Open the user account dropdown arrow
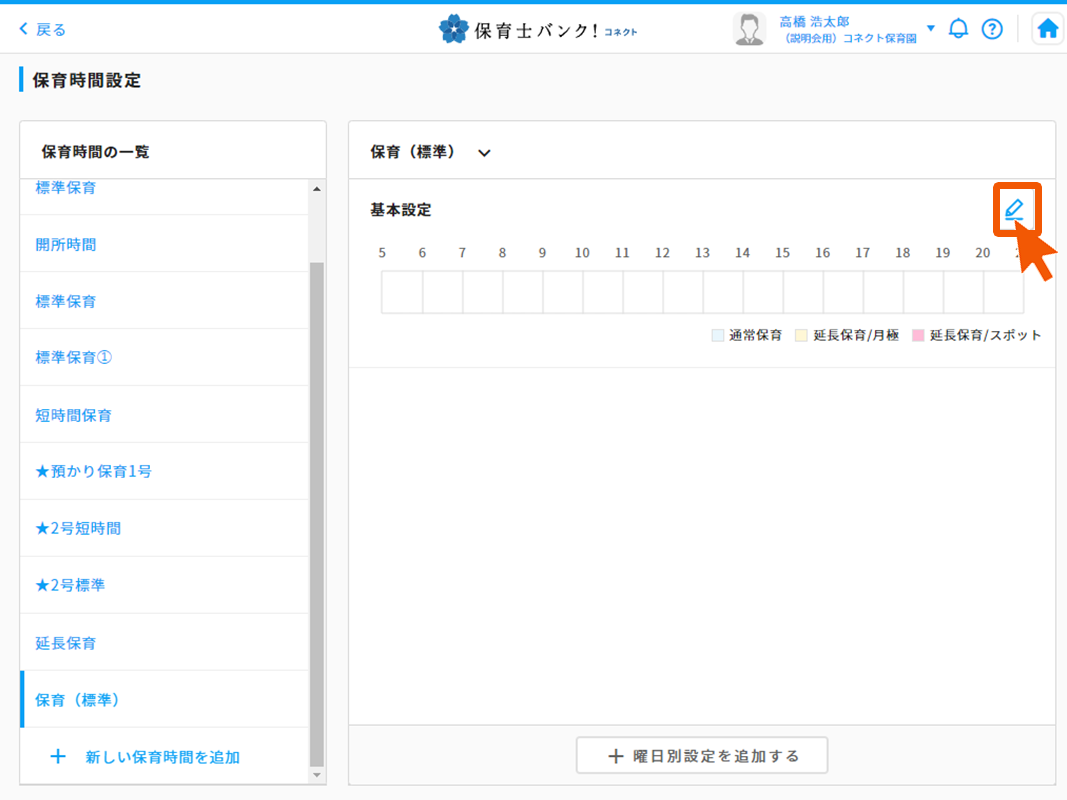Screen dimensions: 1067x800 coord(931,28)
